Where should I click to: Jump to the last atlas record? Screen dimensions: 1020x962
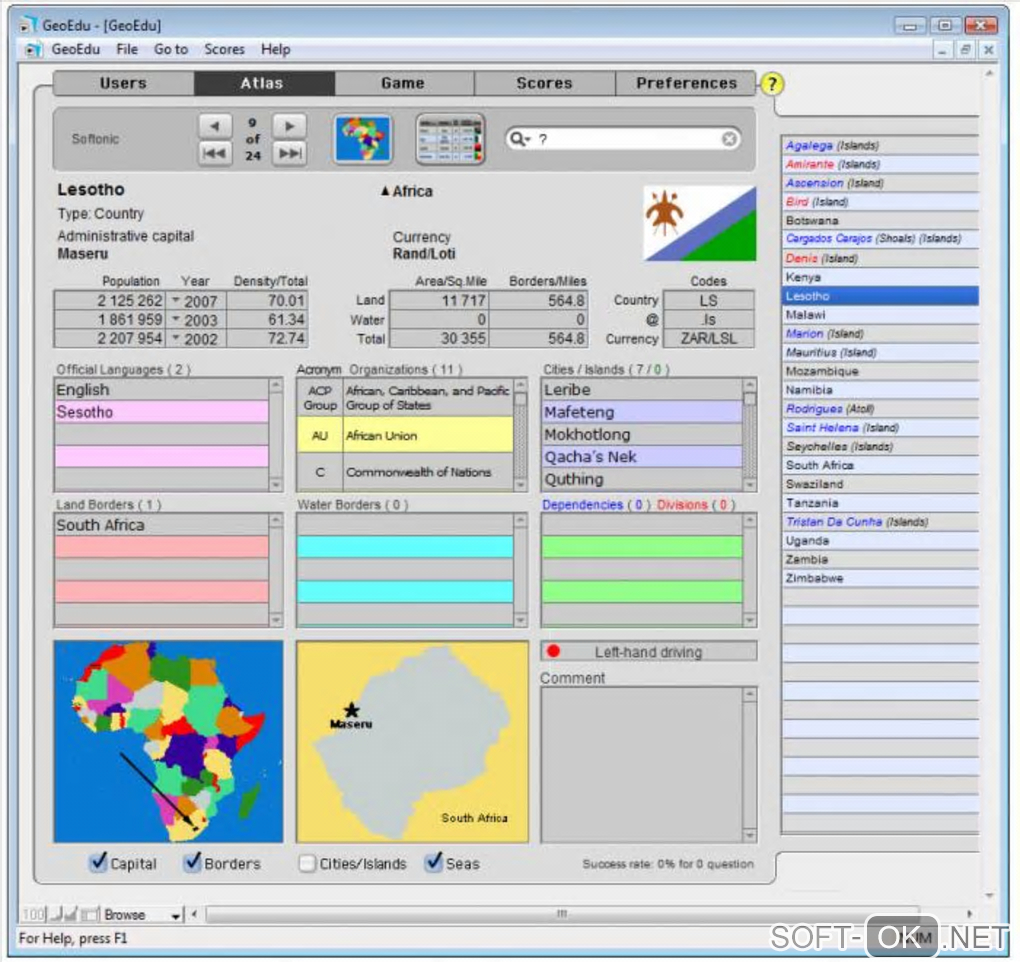point(289,154)
